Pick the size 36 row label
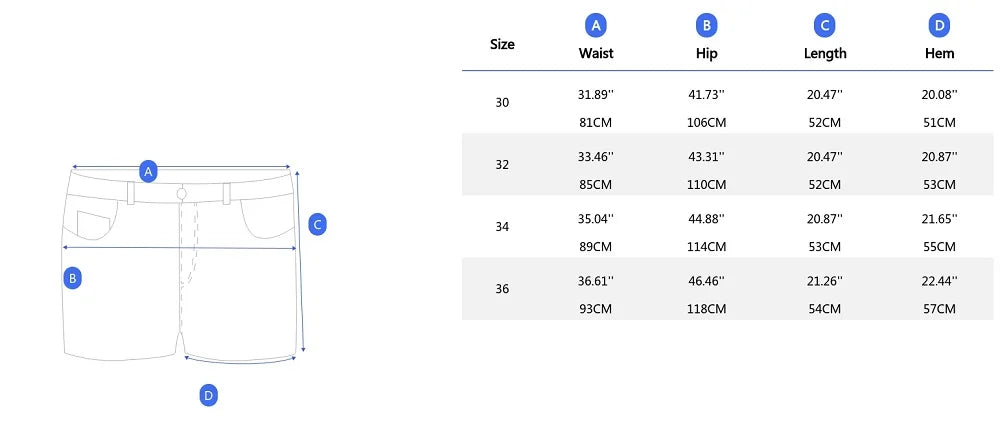1000x435 pixels. (x=502, y=289)
